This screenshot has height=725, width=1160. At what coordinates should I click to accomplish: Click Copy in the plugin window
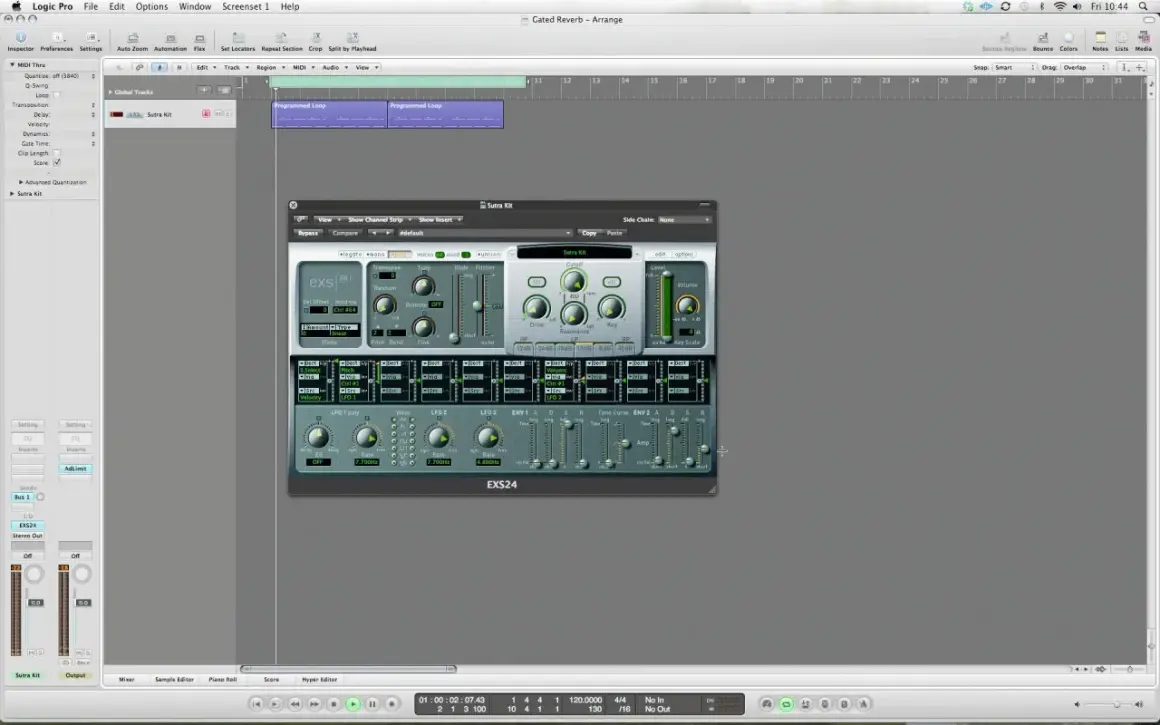[x=589, y=233]
